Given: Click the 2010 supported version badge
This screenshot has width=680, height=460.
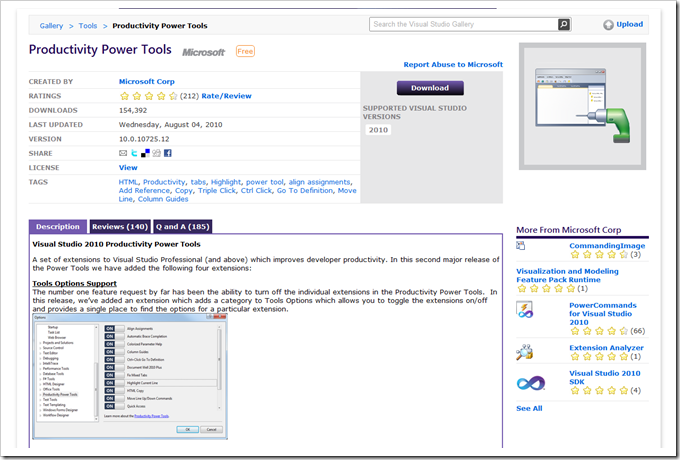Looking at the screenshot, I should click(378, 130).
